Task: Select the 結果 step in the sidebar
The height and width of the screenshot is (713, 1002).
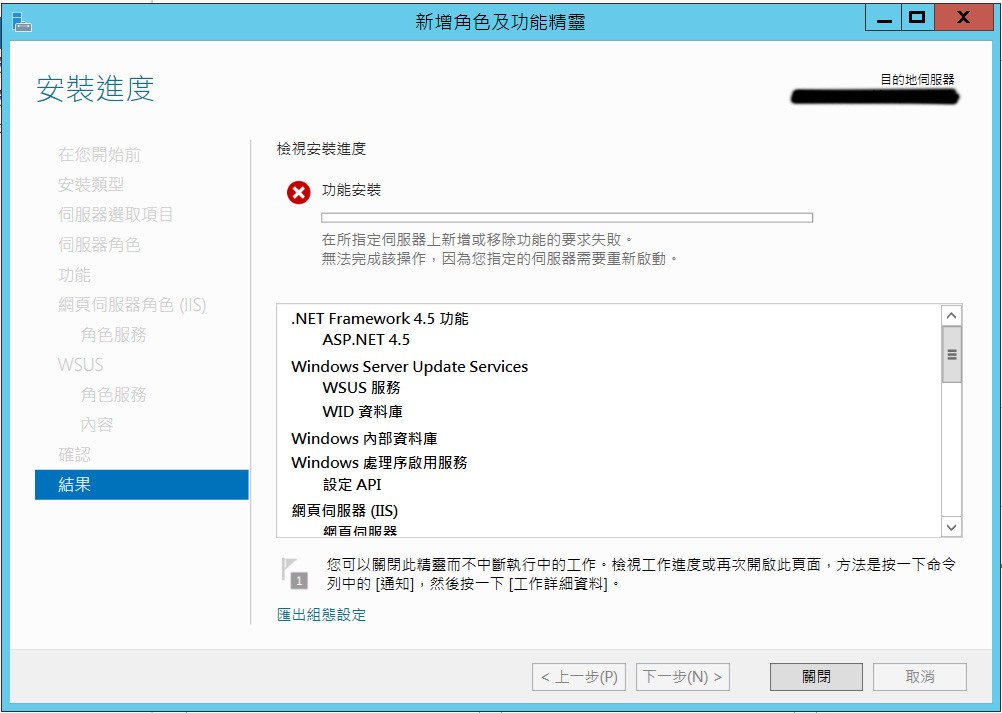Action: pos(142,484)
